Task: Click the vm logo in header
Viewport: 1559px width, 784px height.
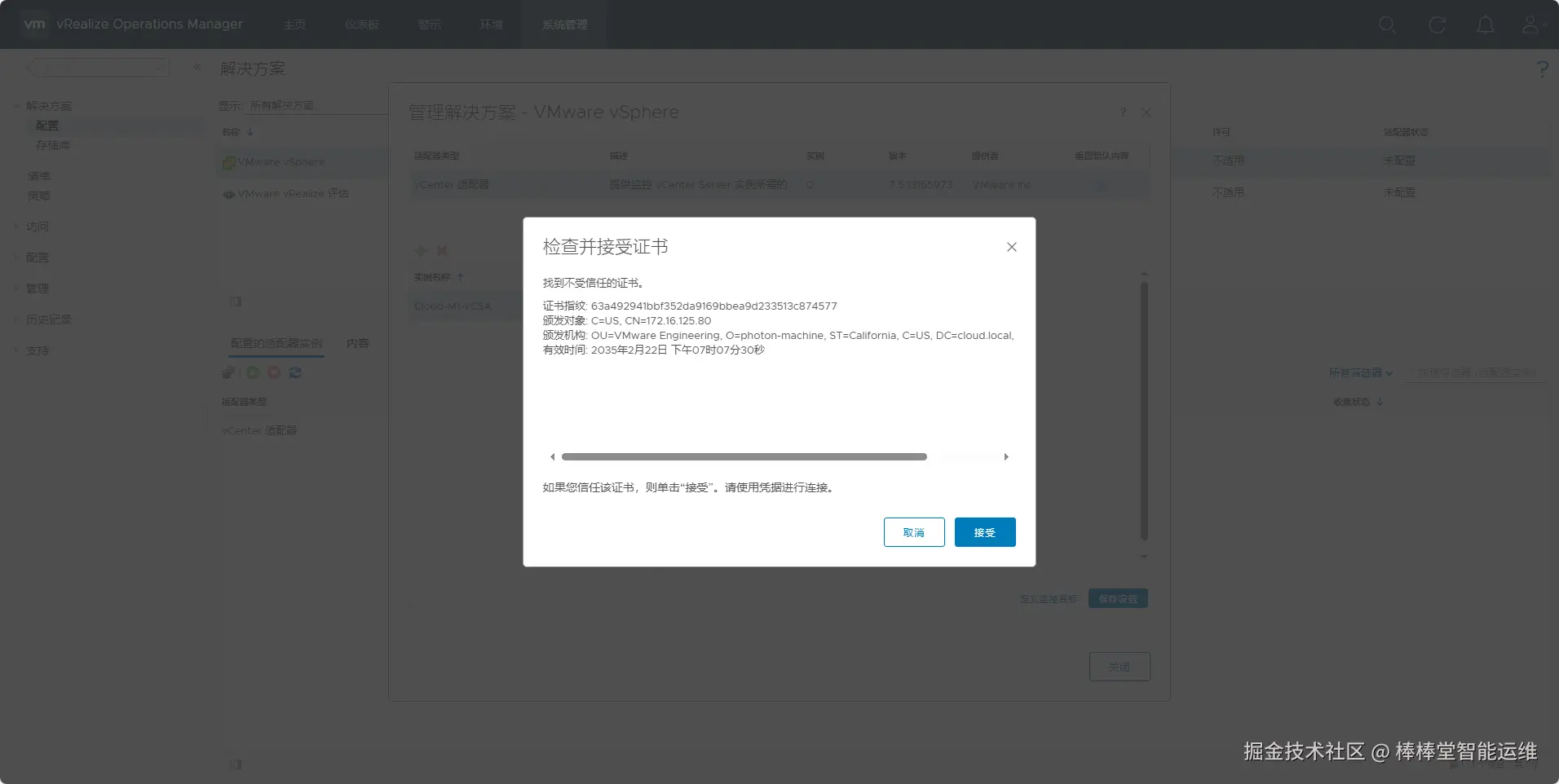Action: point(34,24)
